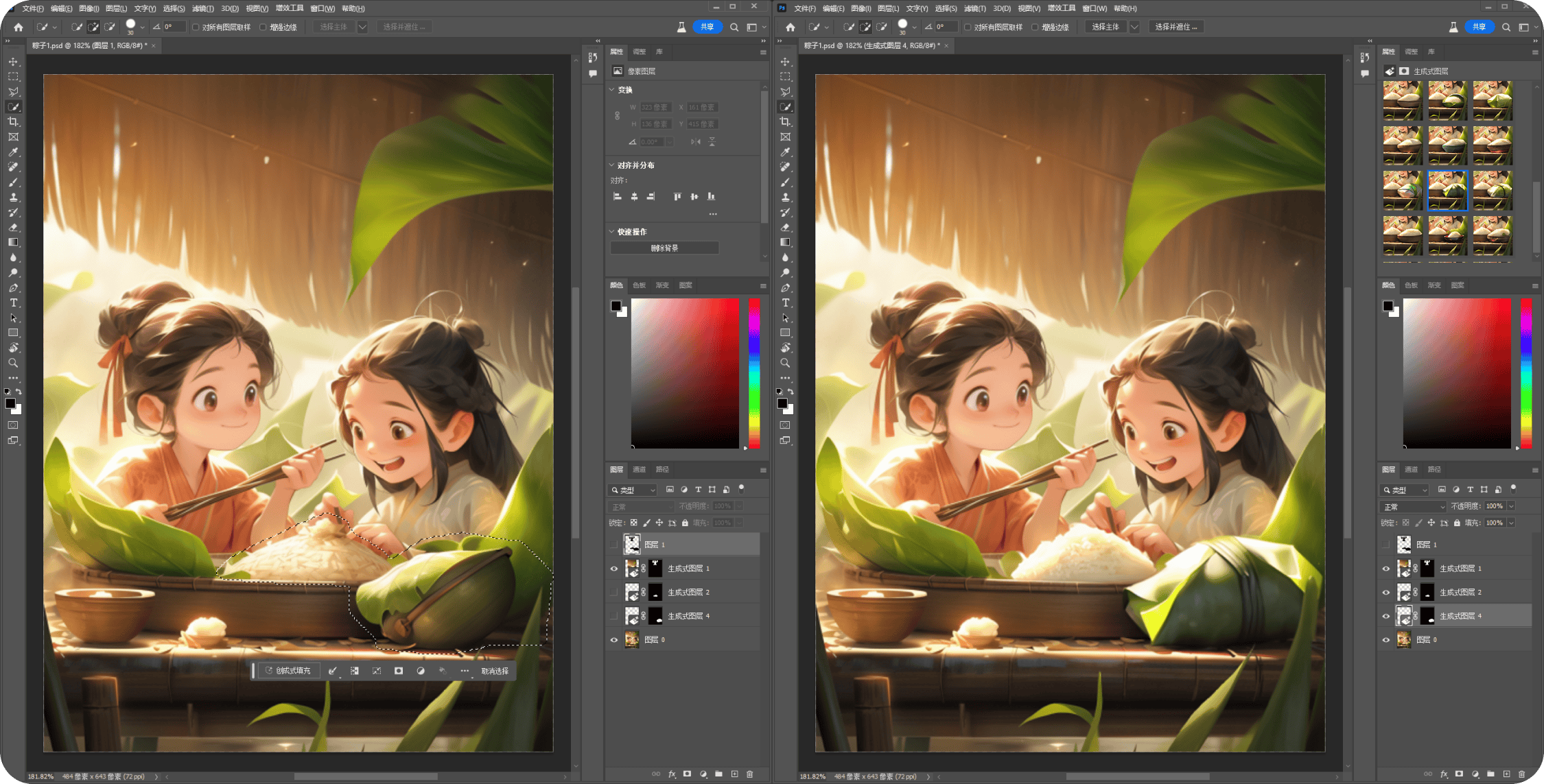
Task: Choose the Gradient tool in left window
Action: click(x=13, y=243)
